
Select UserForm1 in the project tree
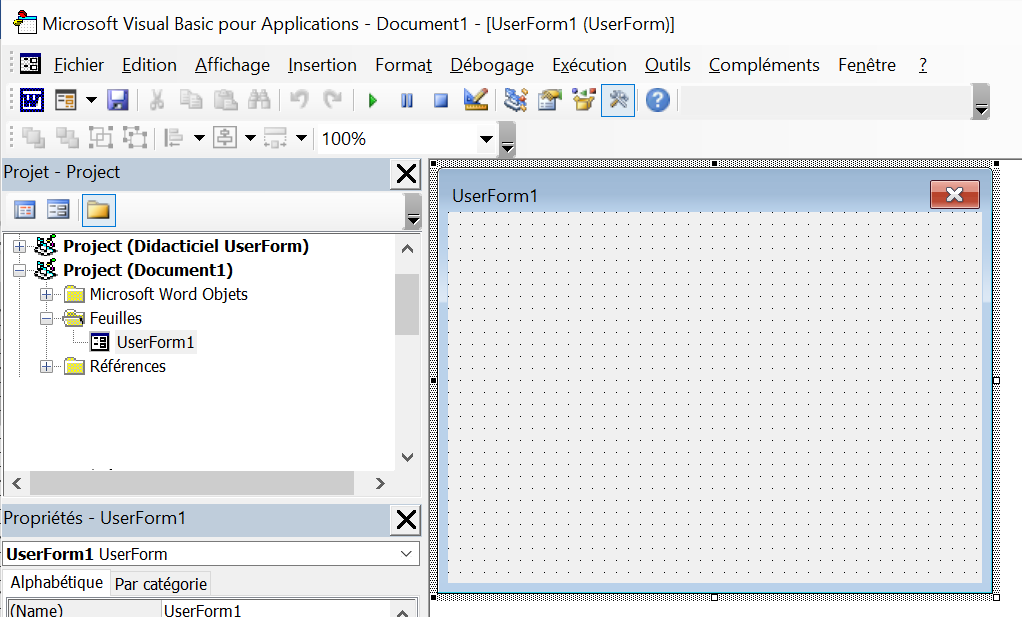click(x=155, y=342)
